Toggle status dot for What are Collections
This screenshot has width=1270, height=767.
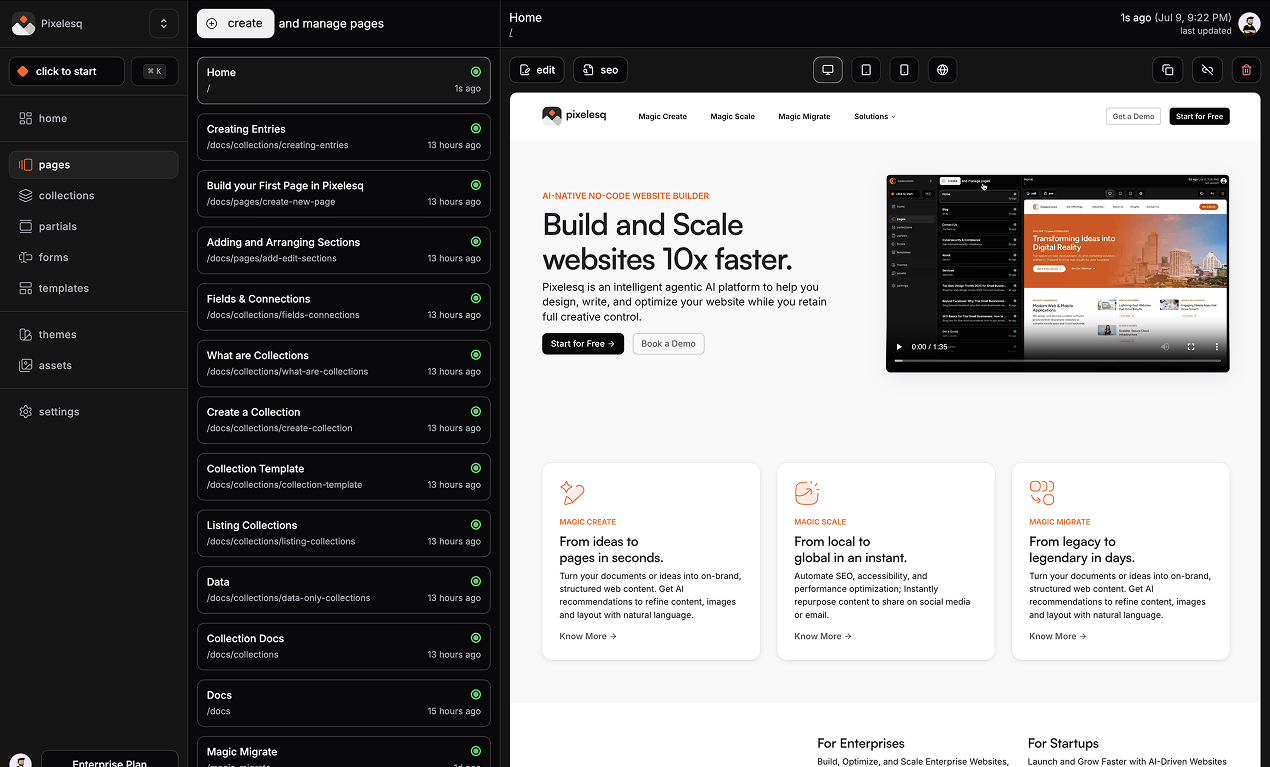tap(476, 355)
